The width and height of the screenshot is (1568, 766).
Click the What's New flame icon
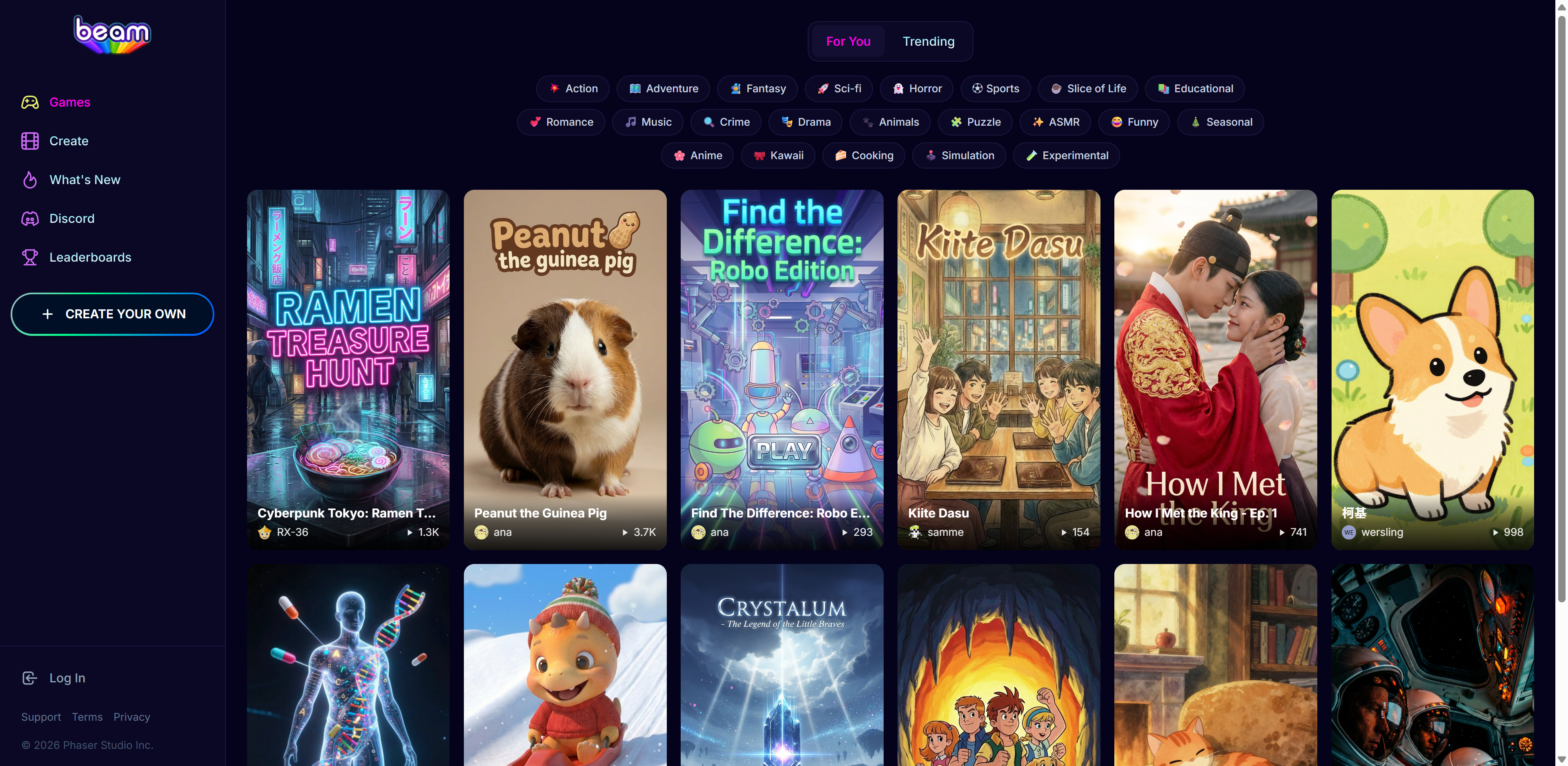(x=30, y=180)
